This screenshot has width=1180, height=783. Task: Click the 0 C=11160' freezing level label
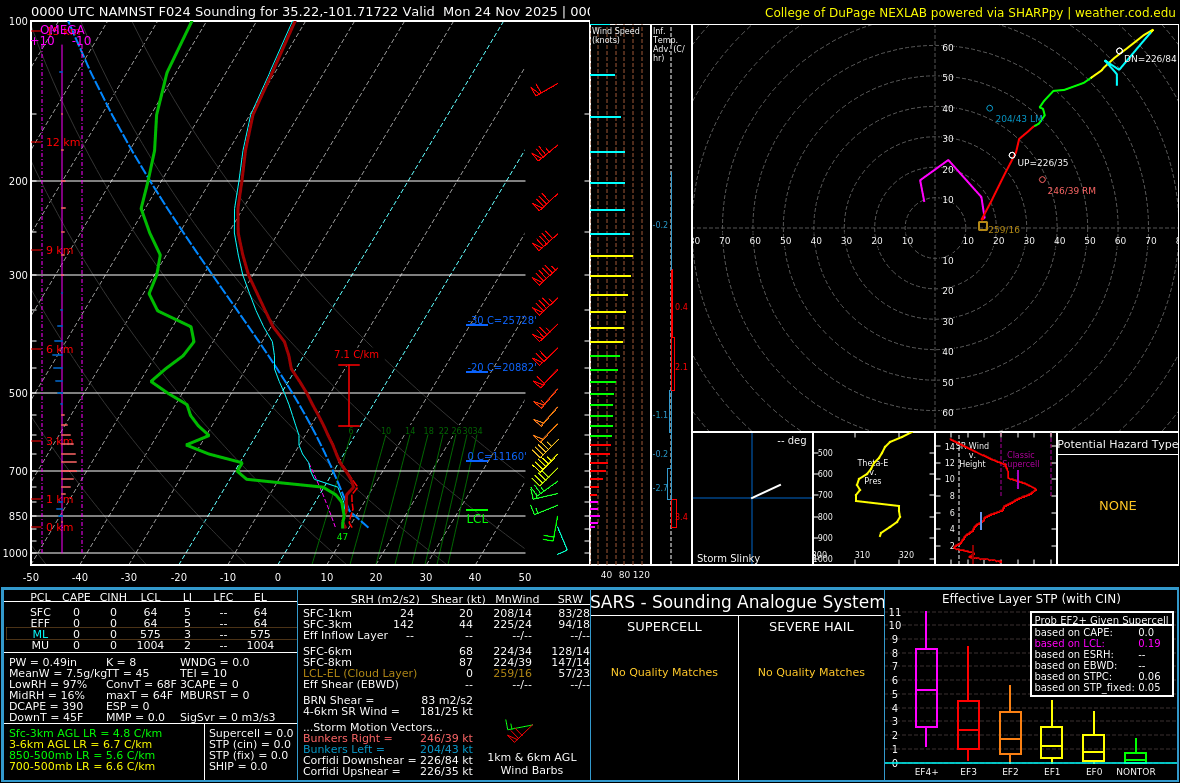pyautogui.click(x=497, y=456)
